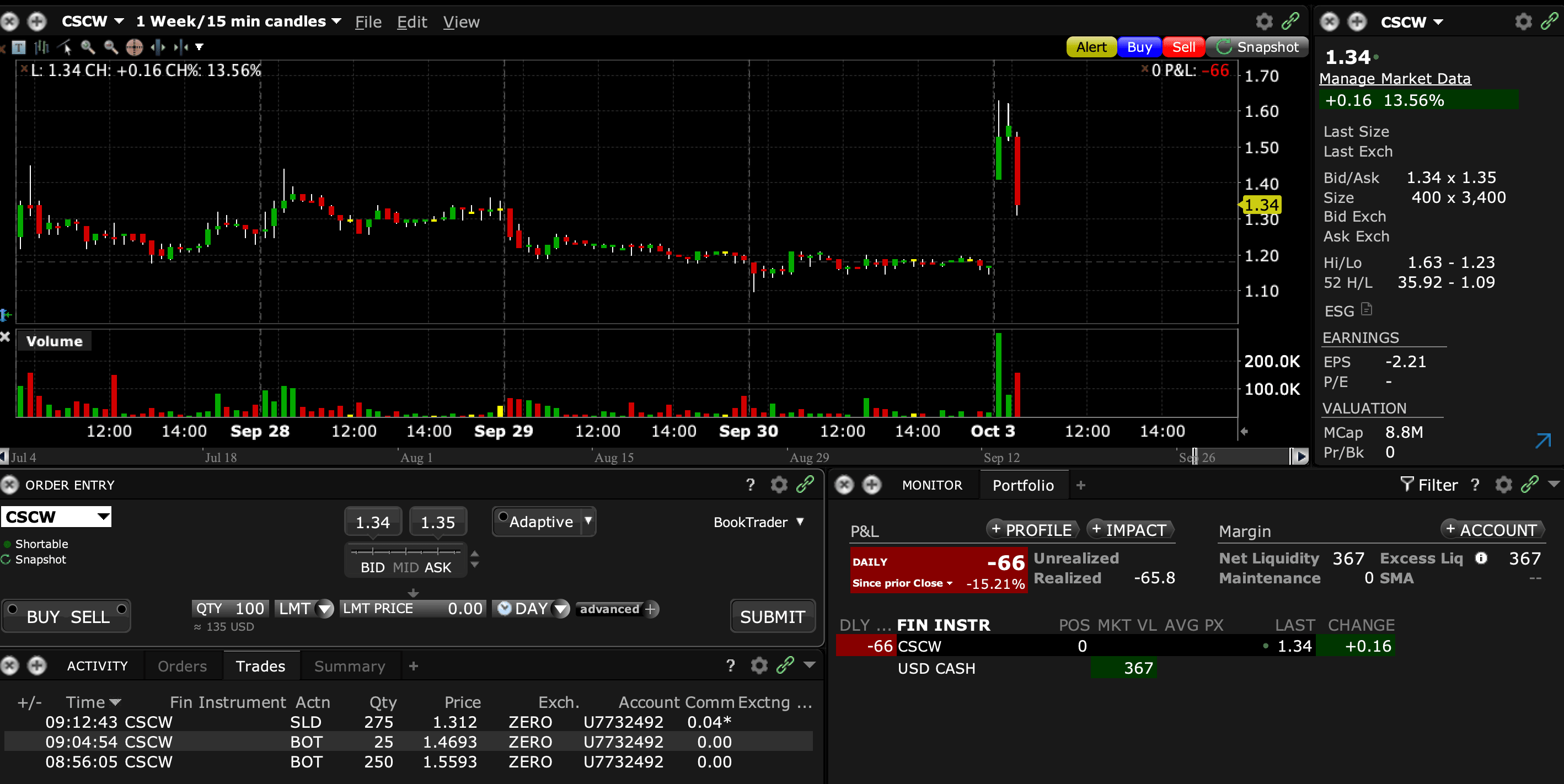Click the text annotation tool icon
This screenshot has height=784, width=1564.
19,47
